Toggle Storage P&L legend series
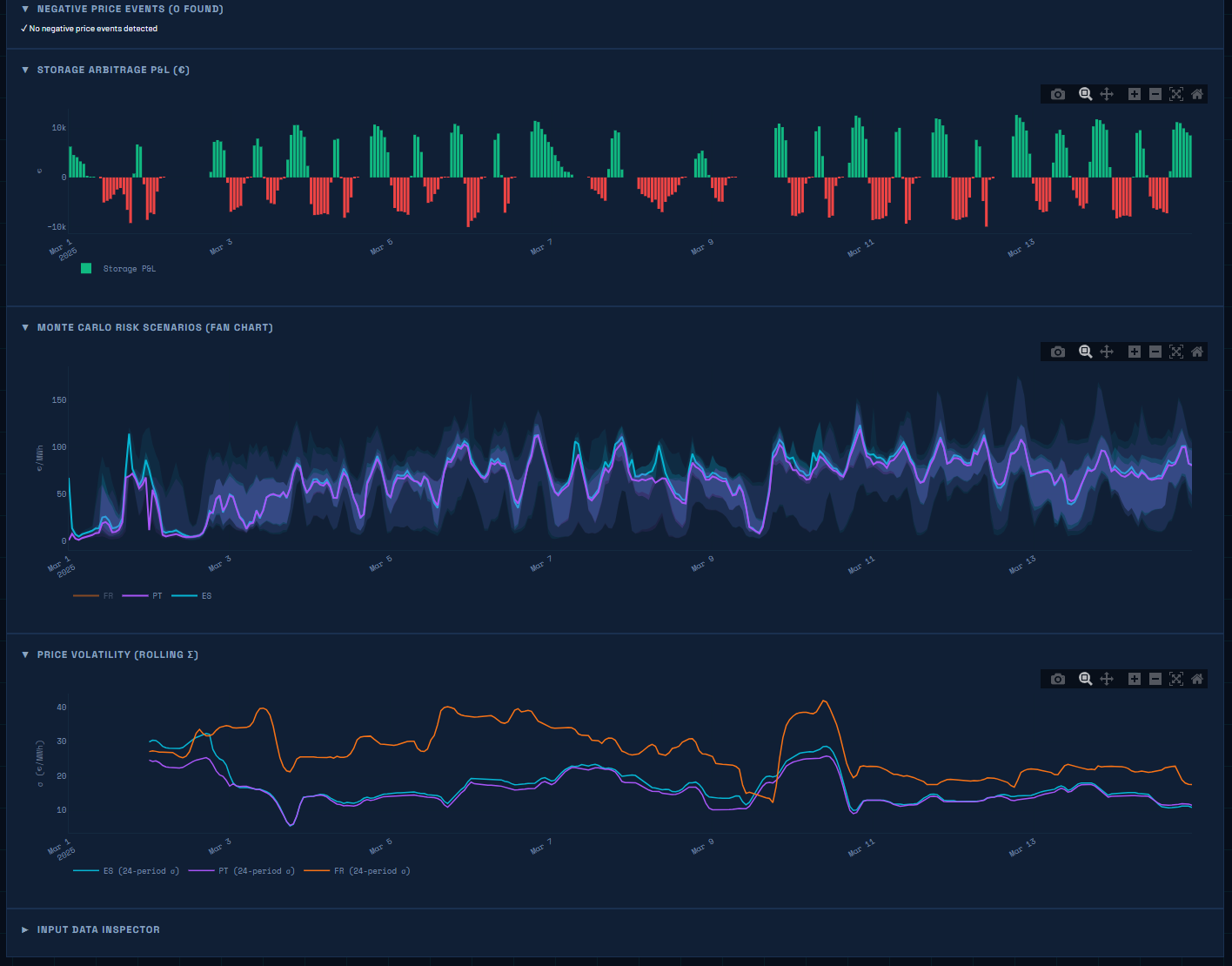1232x966 pixels. 118,269
